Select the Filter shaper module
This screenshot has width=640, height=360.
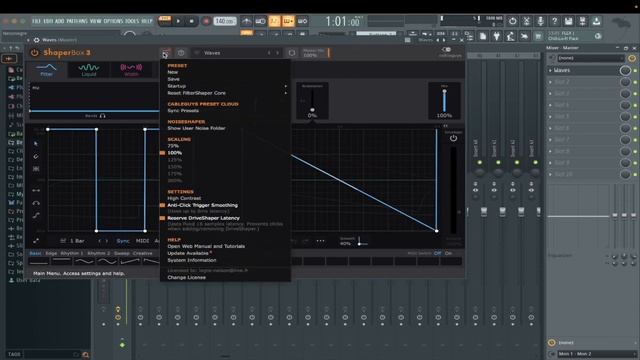click(46, 70)
